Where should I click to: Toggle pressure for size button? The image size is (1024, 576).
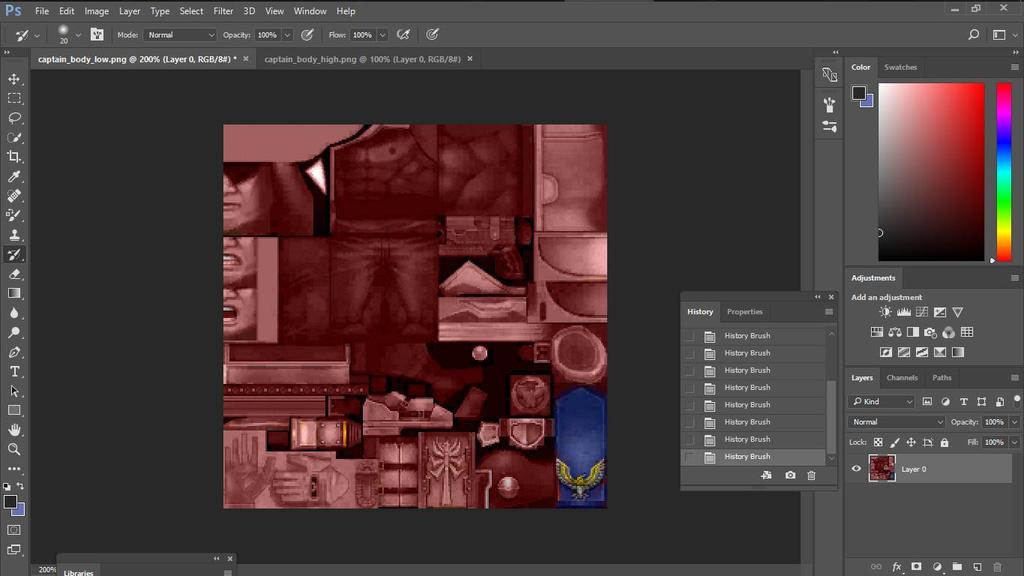432,35
